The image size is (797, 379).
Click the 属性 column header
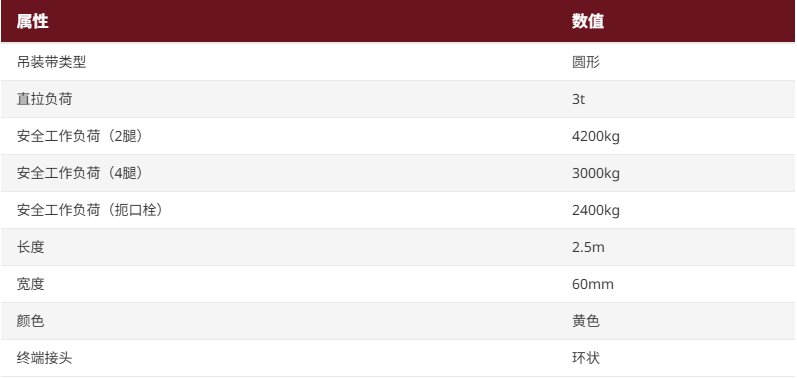(33, 21)
